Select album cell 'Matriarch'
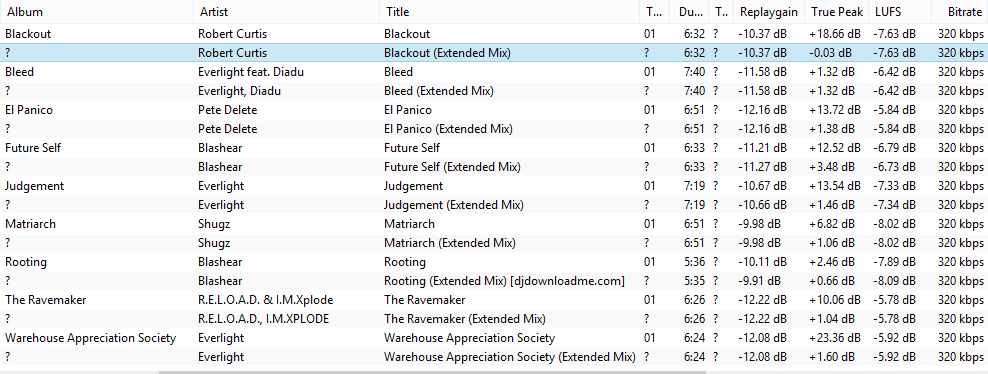 point(31,224)
